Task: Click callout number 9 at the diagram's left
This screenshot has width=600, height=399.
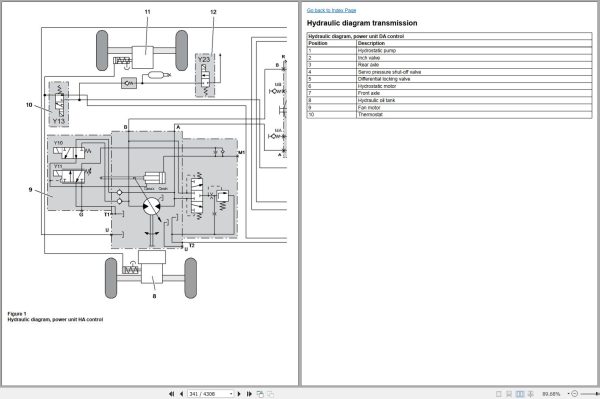Action: pyautogui.click(x=30, y=190)
